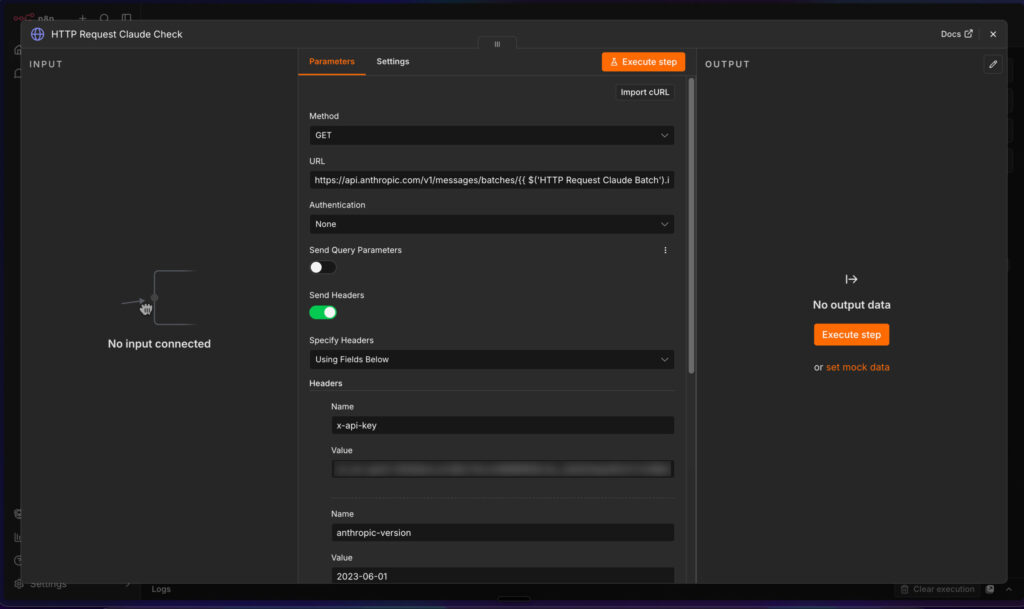The image size is (1024, 609).
Task: Click top Execute step button with flask icon
Action: pyautogui.click(x=643, y=62)
